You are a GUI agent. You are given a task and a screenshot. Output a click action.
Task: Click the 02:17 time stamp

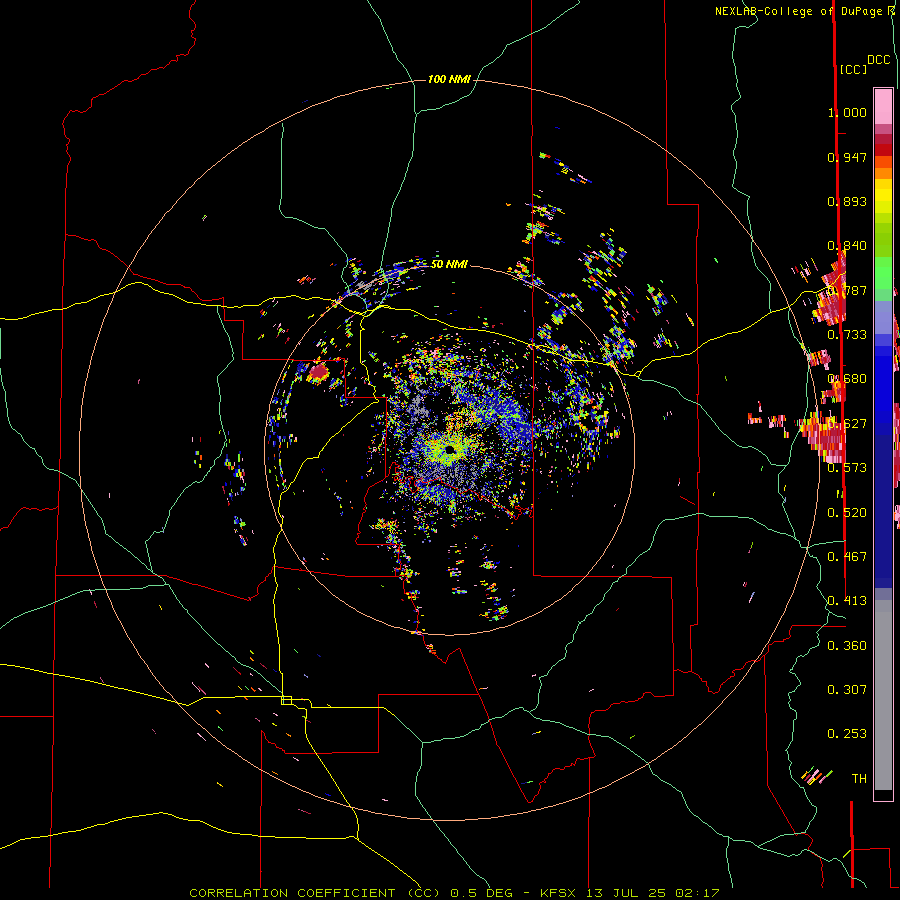(x=697, y=893)
